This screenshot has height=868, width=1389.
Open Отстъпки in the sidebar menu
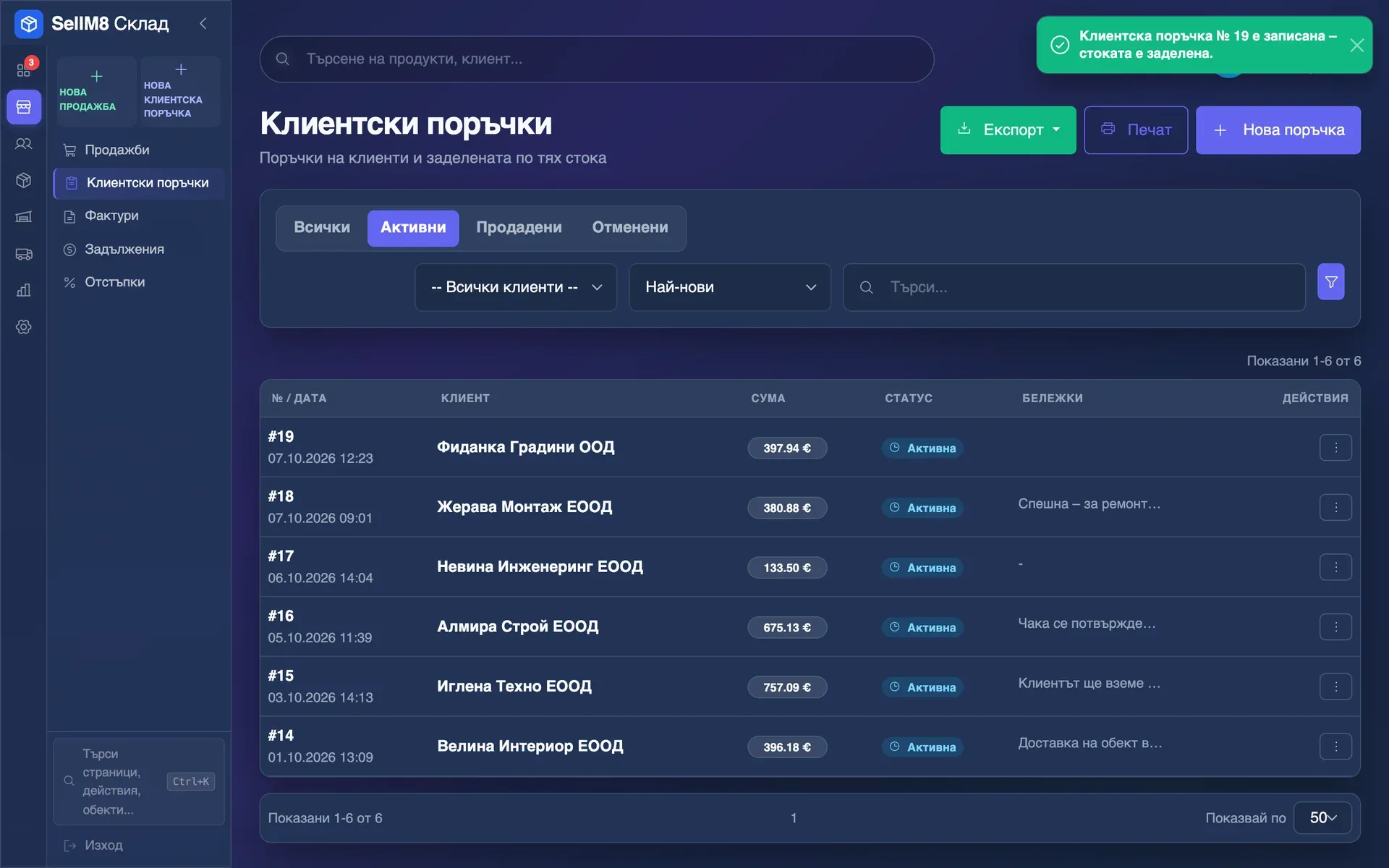point(139,282)
